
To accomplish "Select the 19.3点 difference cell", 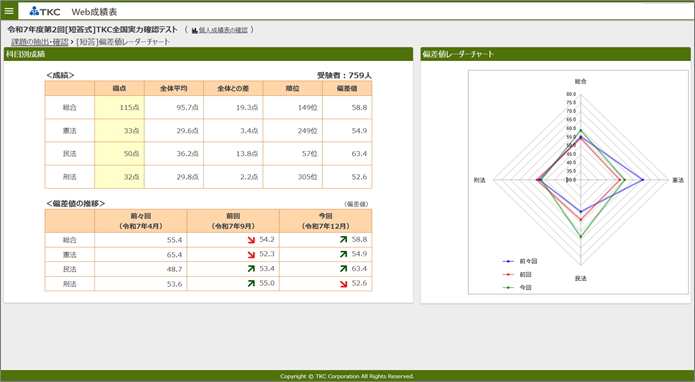I will (x=233, y=107).
